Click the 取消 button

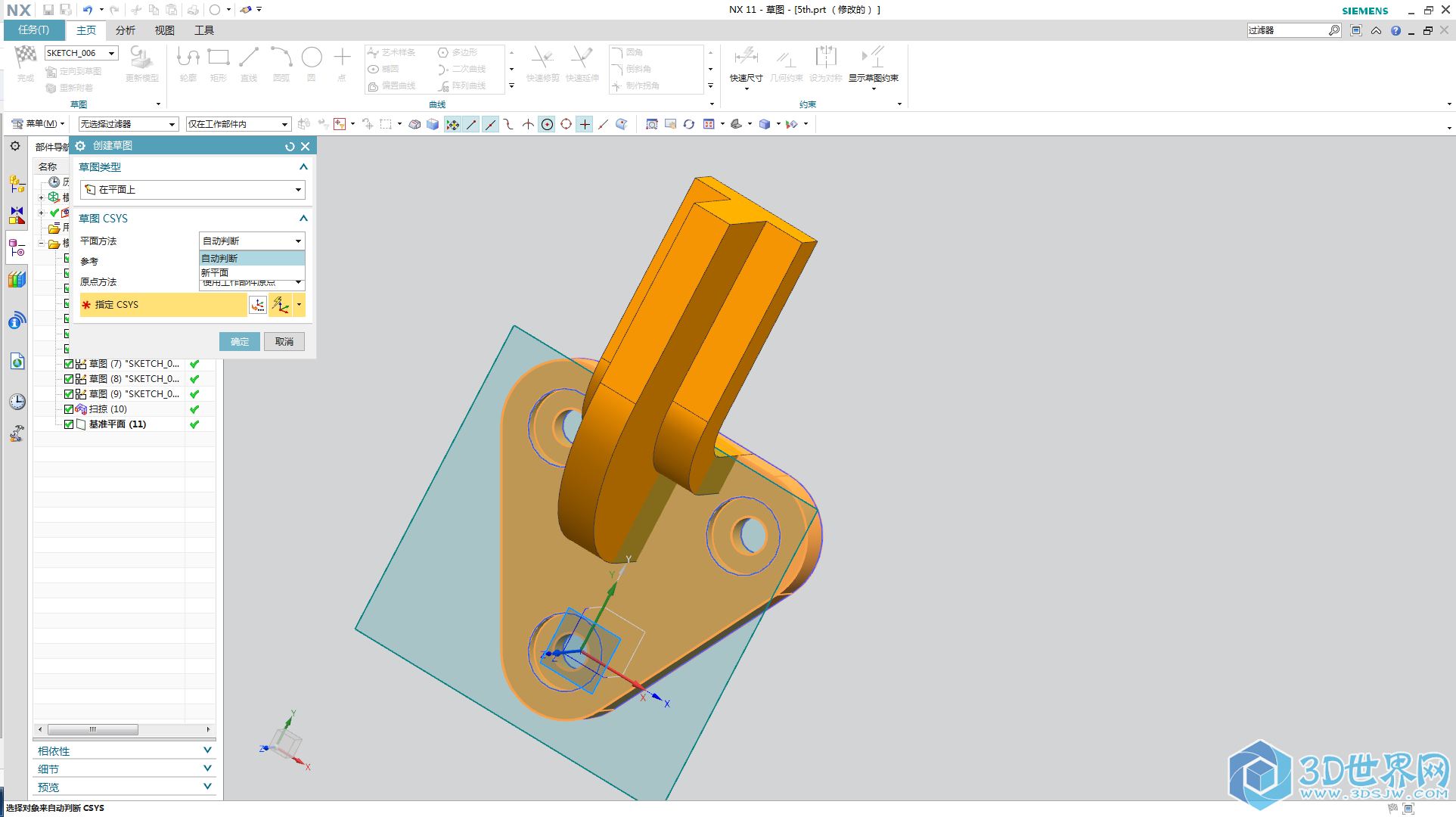coord(284,342)
